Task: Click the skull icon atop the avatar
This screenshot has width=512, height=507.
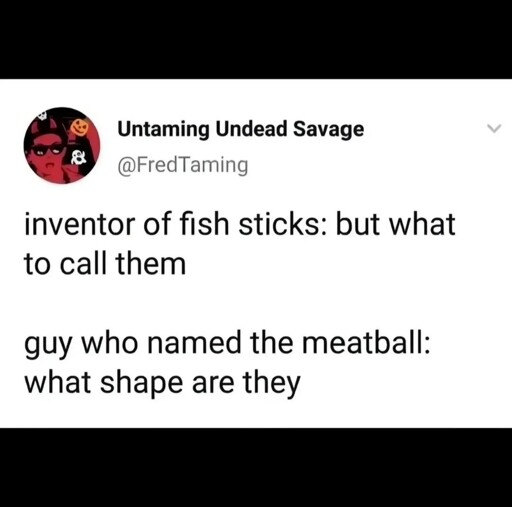Action: [41, 115]
